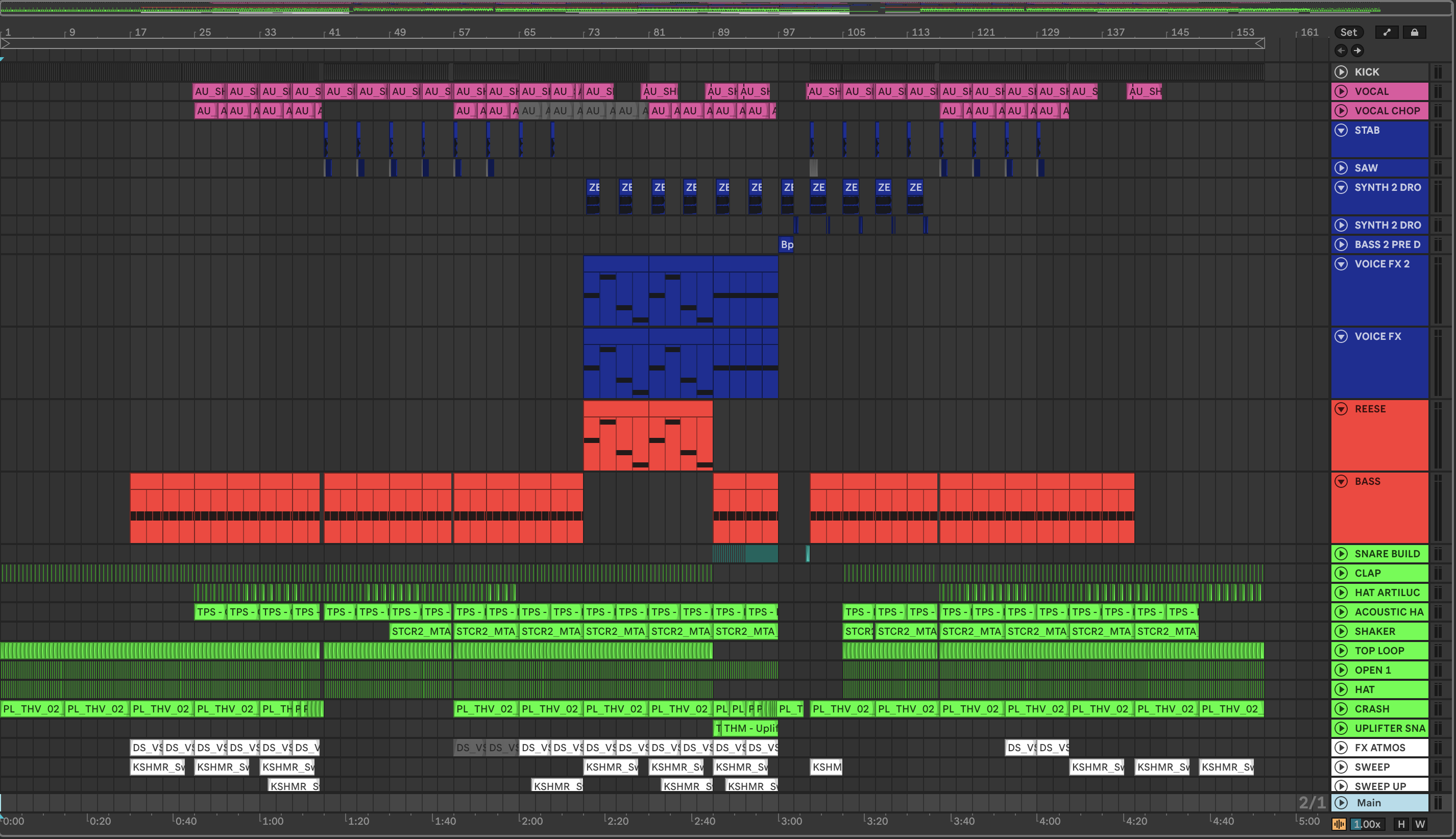Unfold the Main track
The image size is (1456, 839).
click(1341, 803)
